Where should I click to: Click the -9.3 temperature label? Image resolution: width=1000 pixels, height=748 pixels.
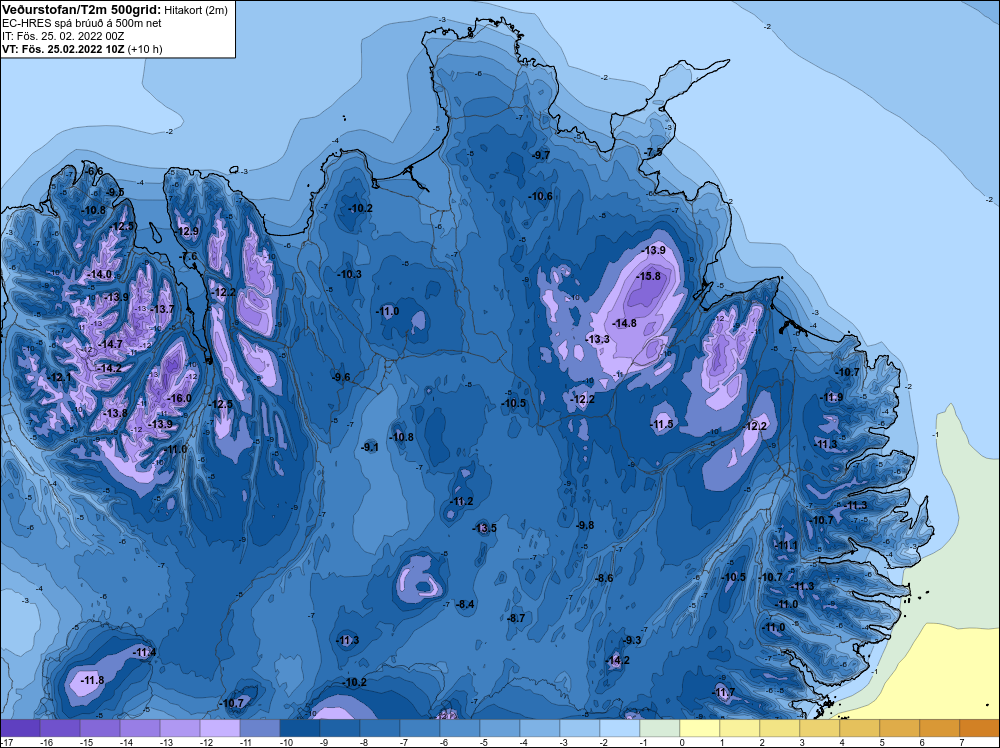[x=632, y=640]
